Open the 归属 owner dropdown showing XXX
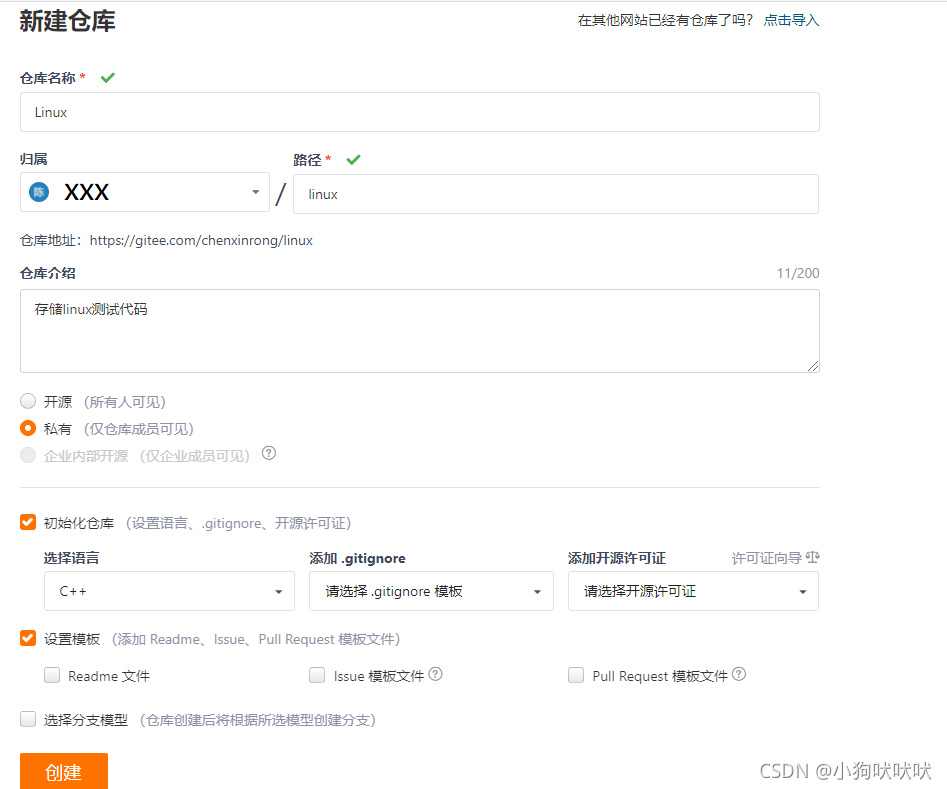 pos(145,192)
